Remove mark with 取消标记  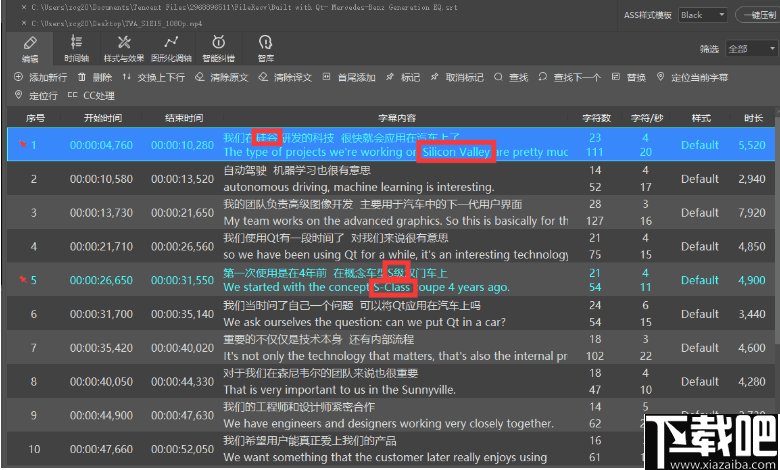tap(457, 77)
